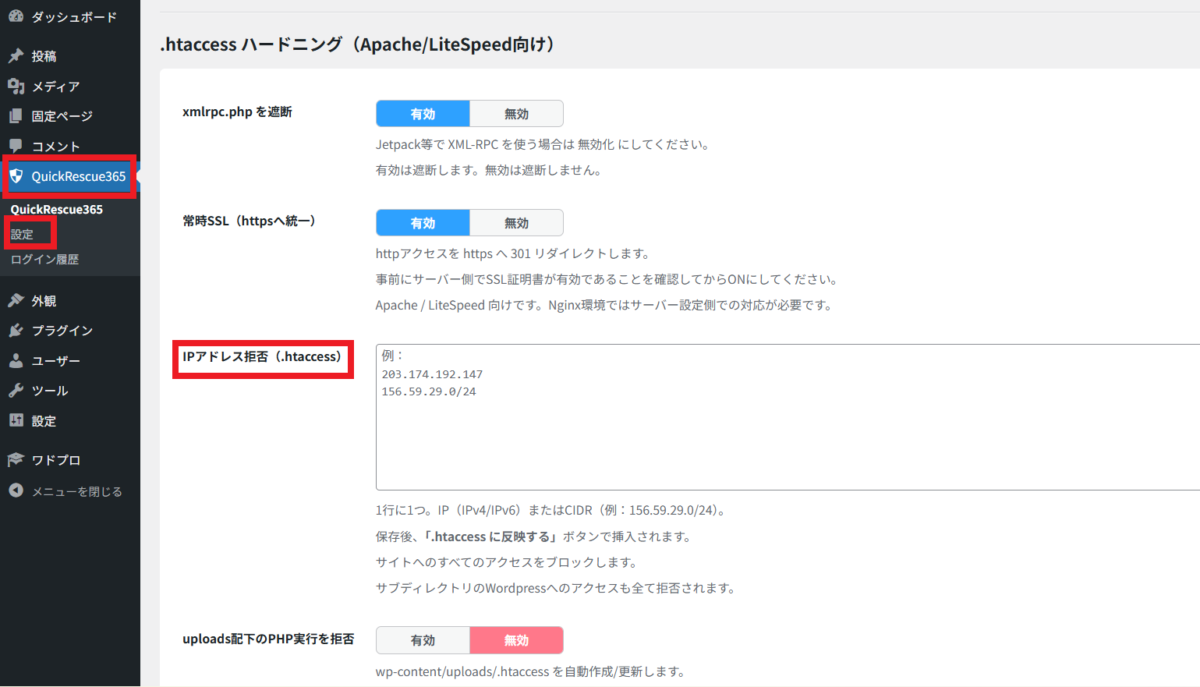This screenshot has height=687, width=1200.
Task: Click the Media library icon
Action: [16, 86]
